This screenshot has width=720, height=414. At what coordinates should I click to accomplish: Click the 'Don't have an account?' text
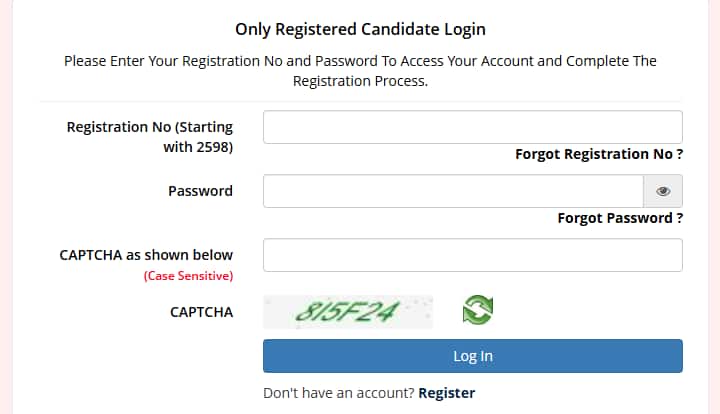click(x=339, y=393)
